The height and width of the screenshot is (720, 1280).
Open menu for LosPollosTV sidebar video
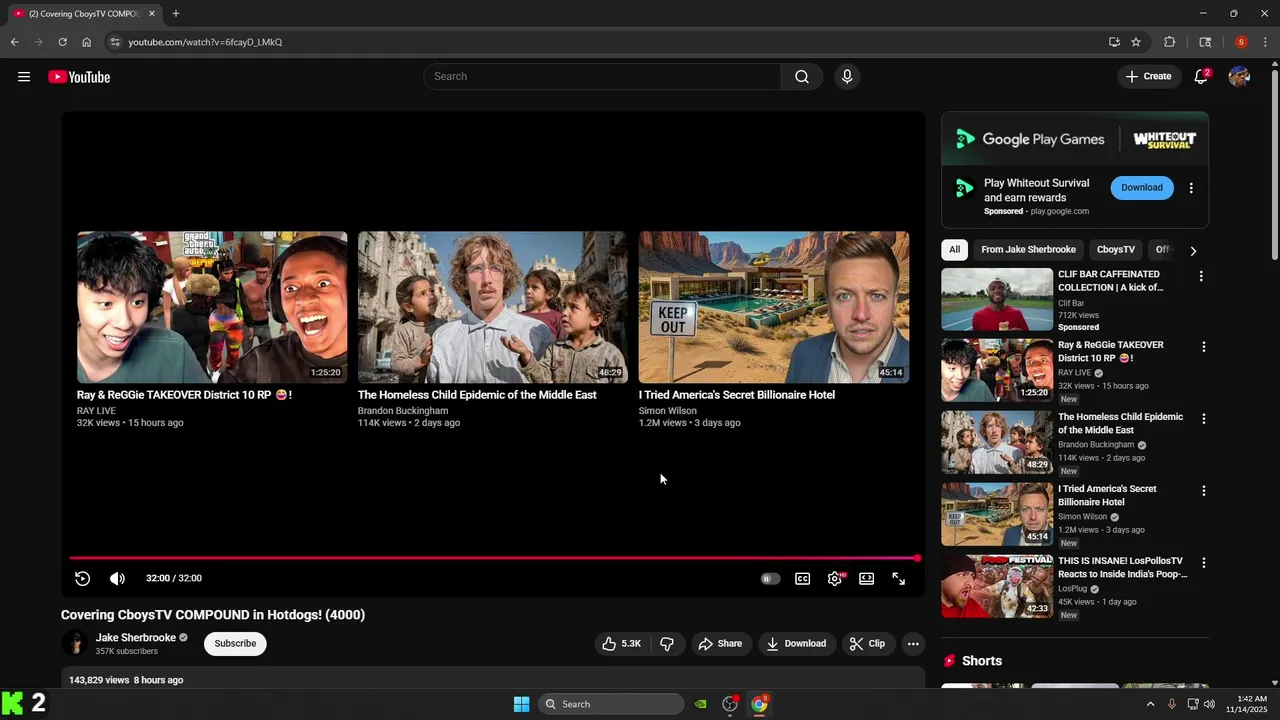1203,563
